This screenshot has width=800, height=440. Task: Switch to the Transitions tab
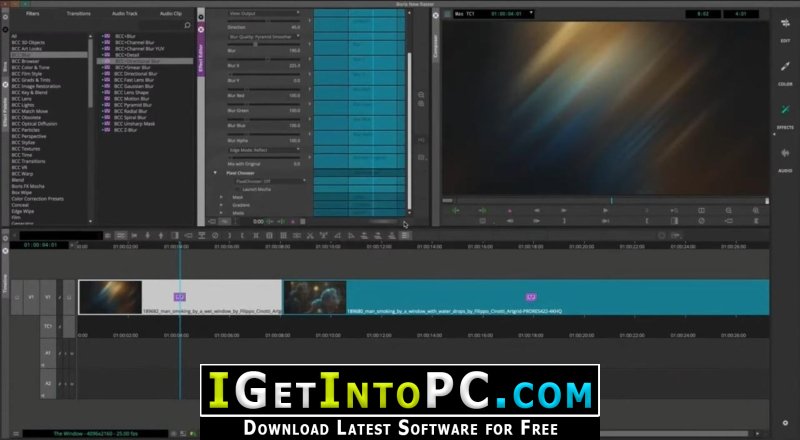click(x=79, y=13)
